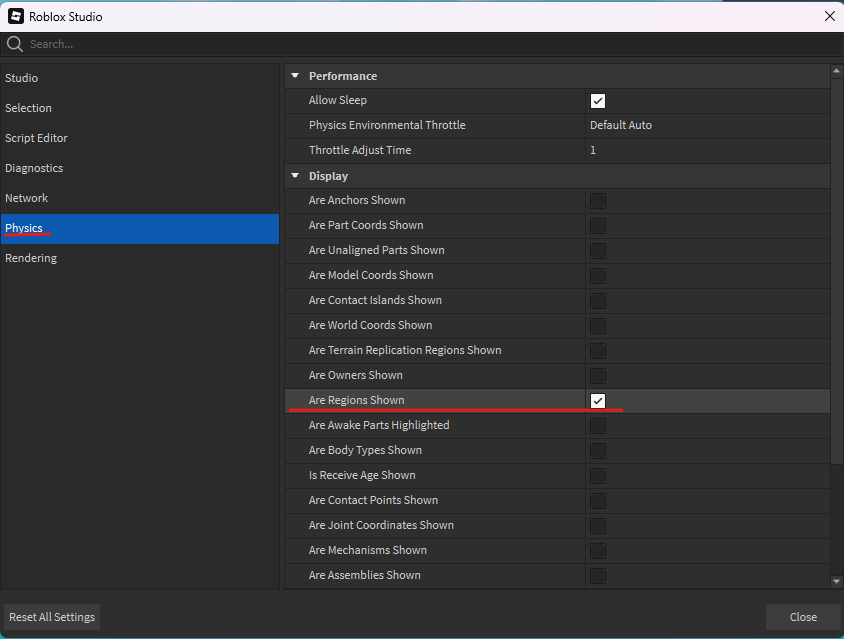Select the Allow Sleep label
This screenshot has height=639, width=844.
point(337,100)
